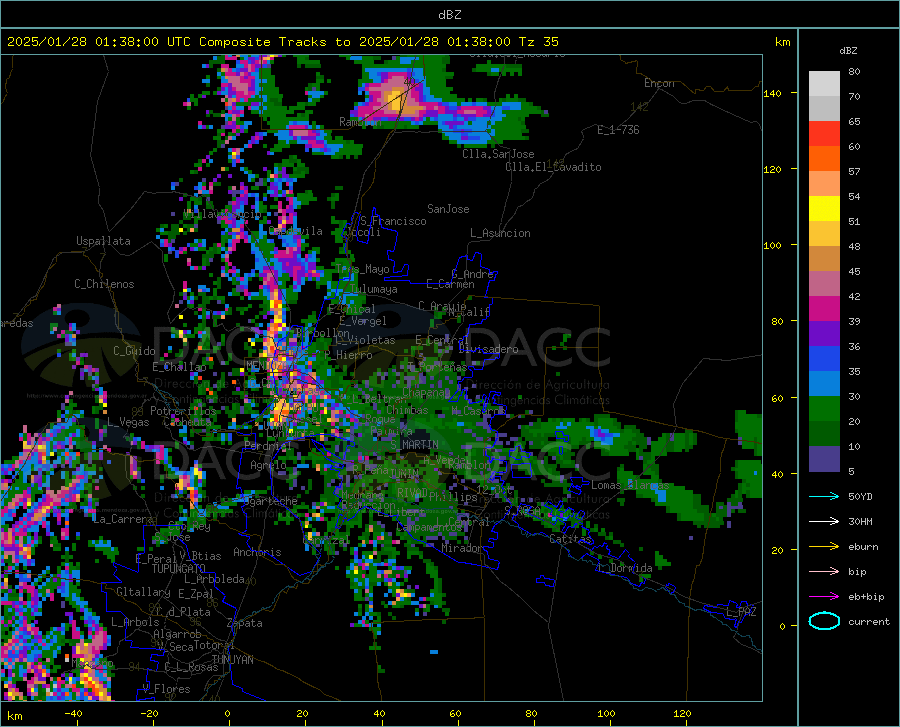This screenshot has width=900, height=727.
Task: Click the pink bip arrow in legend
Action: [824, 572]
